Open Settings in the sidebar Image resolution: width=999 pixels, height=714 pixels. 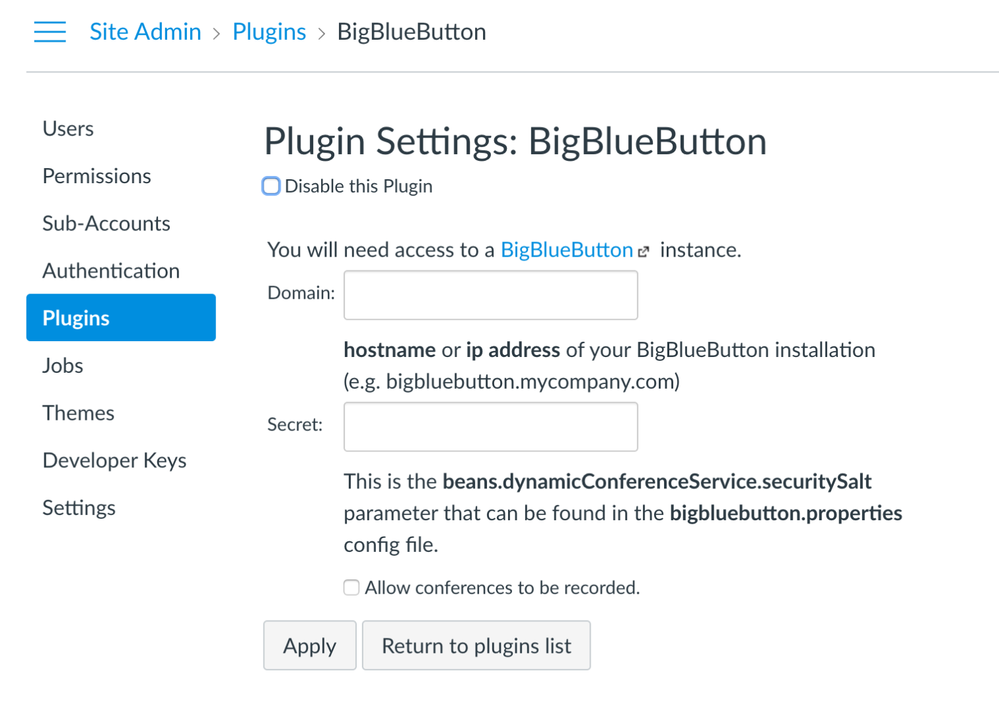(79, 508)
